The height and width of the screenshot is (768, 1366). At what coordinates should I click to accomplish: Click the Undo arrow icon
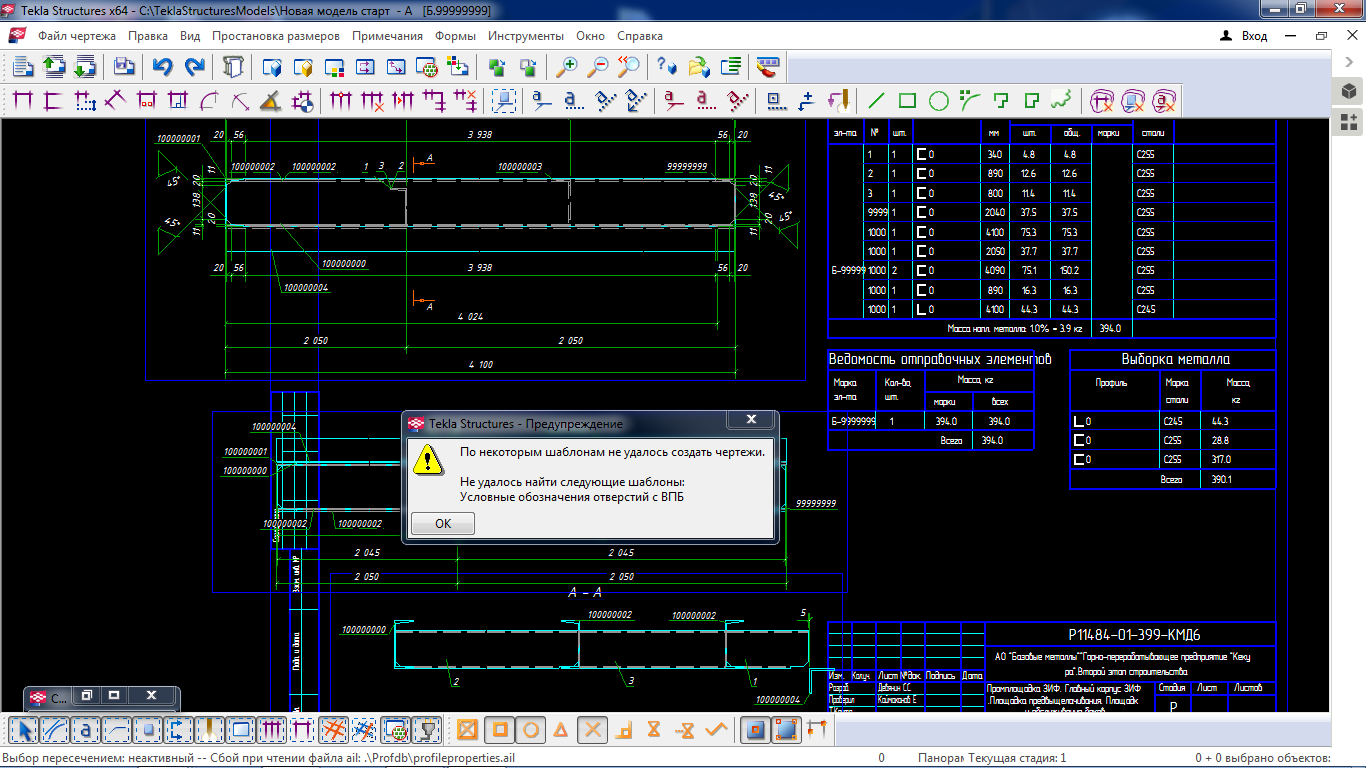point(162,67)
